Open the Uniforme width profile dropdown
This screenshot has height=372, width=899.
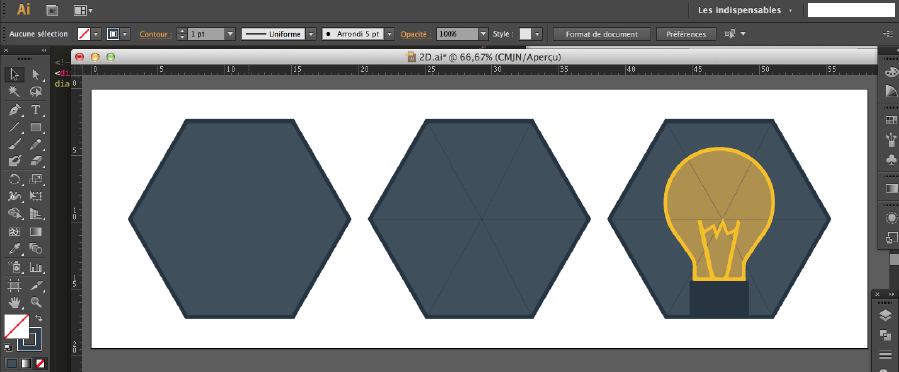click(311, 34)
